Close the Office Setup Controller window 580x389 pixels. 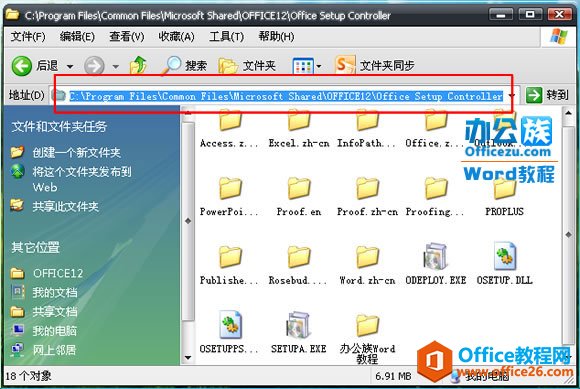[x=560, y=15]
